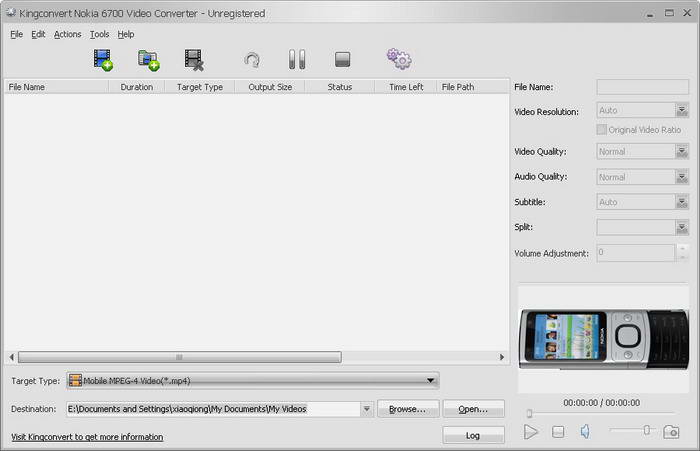
Task: Click the File Name input field
Action: pos(642,87)
